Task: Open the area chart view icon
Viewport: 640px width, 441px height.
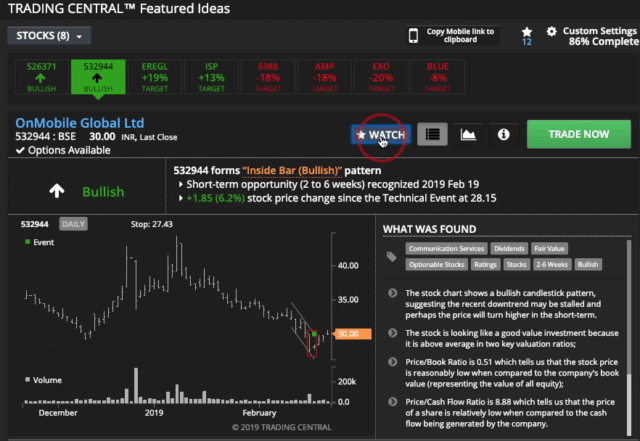Action: pos(468,134)
